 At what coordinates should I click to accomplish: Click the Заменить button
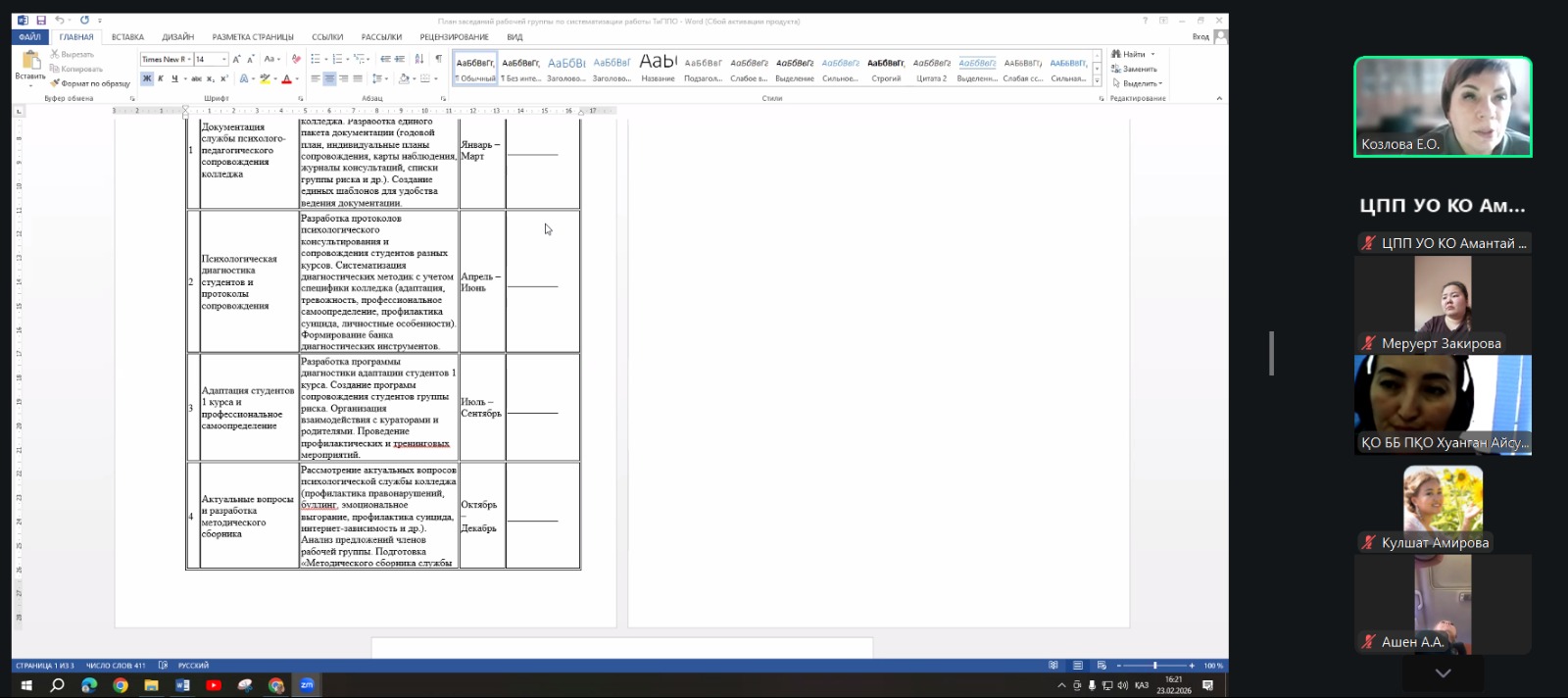tap(1139, 69)
